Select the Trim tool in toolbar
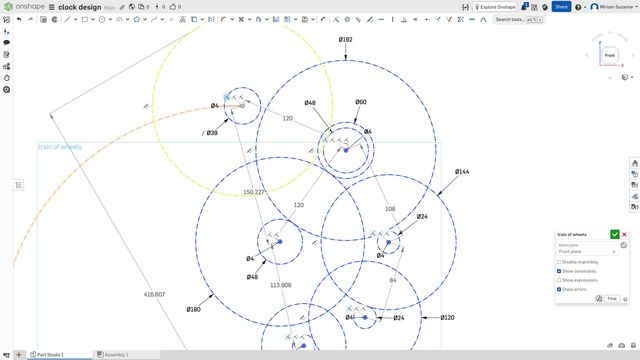Image resolution: width=640 pixels, height=360 pixels. [x=241, y=19]
